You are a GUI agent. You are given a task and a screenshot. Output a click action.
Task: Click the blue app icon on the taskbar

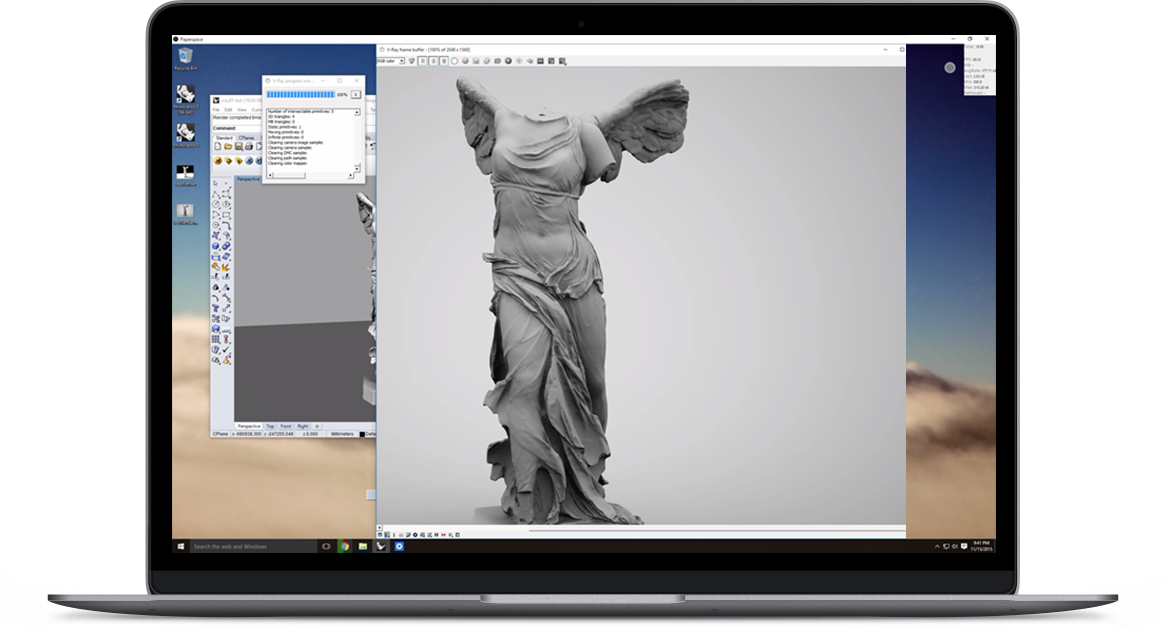tap(399, 547)
